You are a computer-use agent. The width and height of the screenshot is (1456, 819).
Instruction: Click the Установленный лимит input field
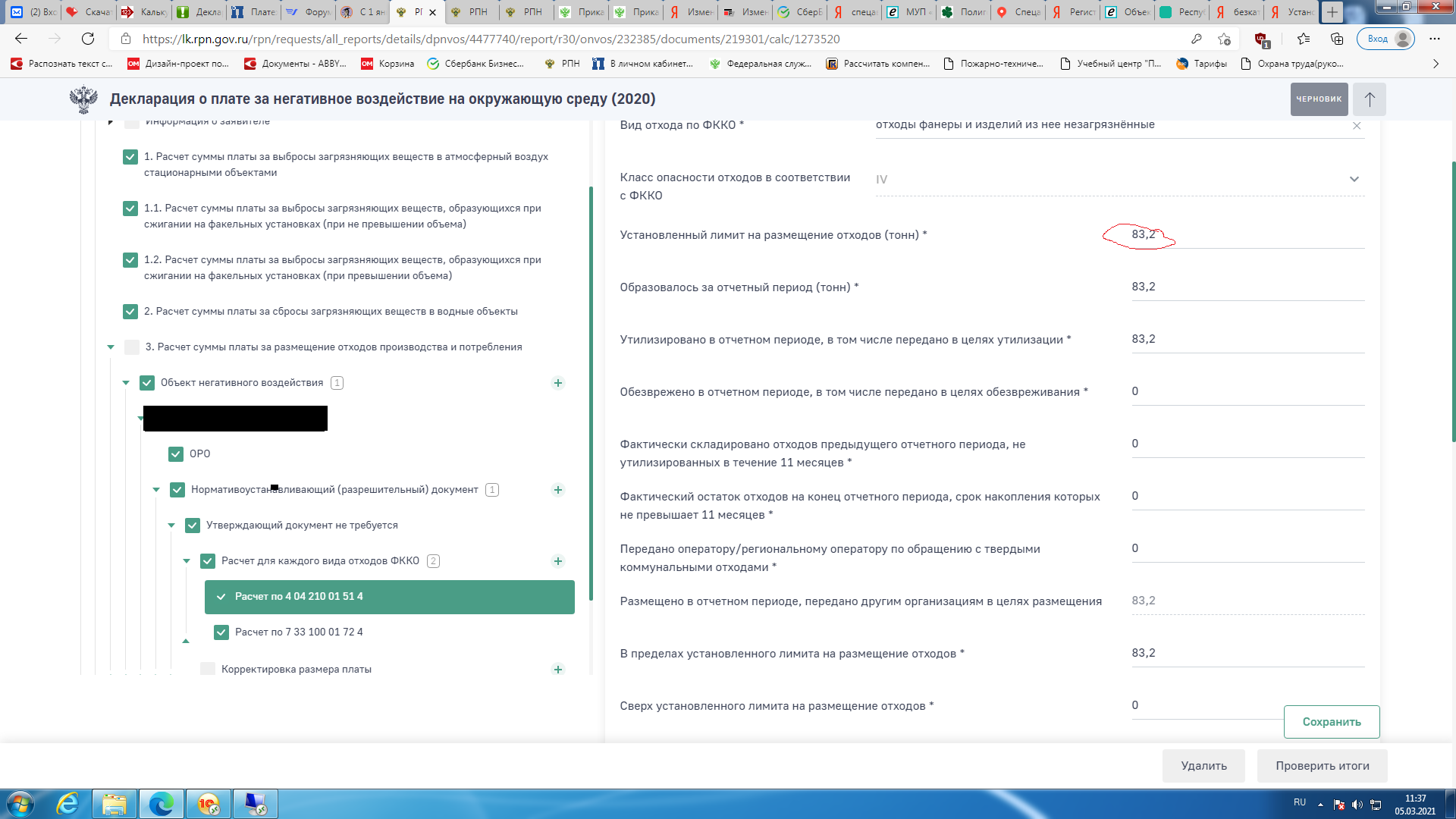pos(1244,234)
